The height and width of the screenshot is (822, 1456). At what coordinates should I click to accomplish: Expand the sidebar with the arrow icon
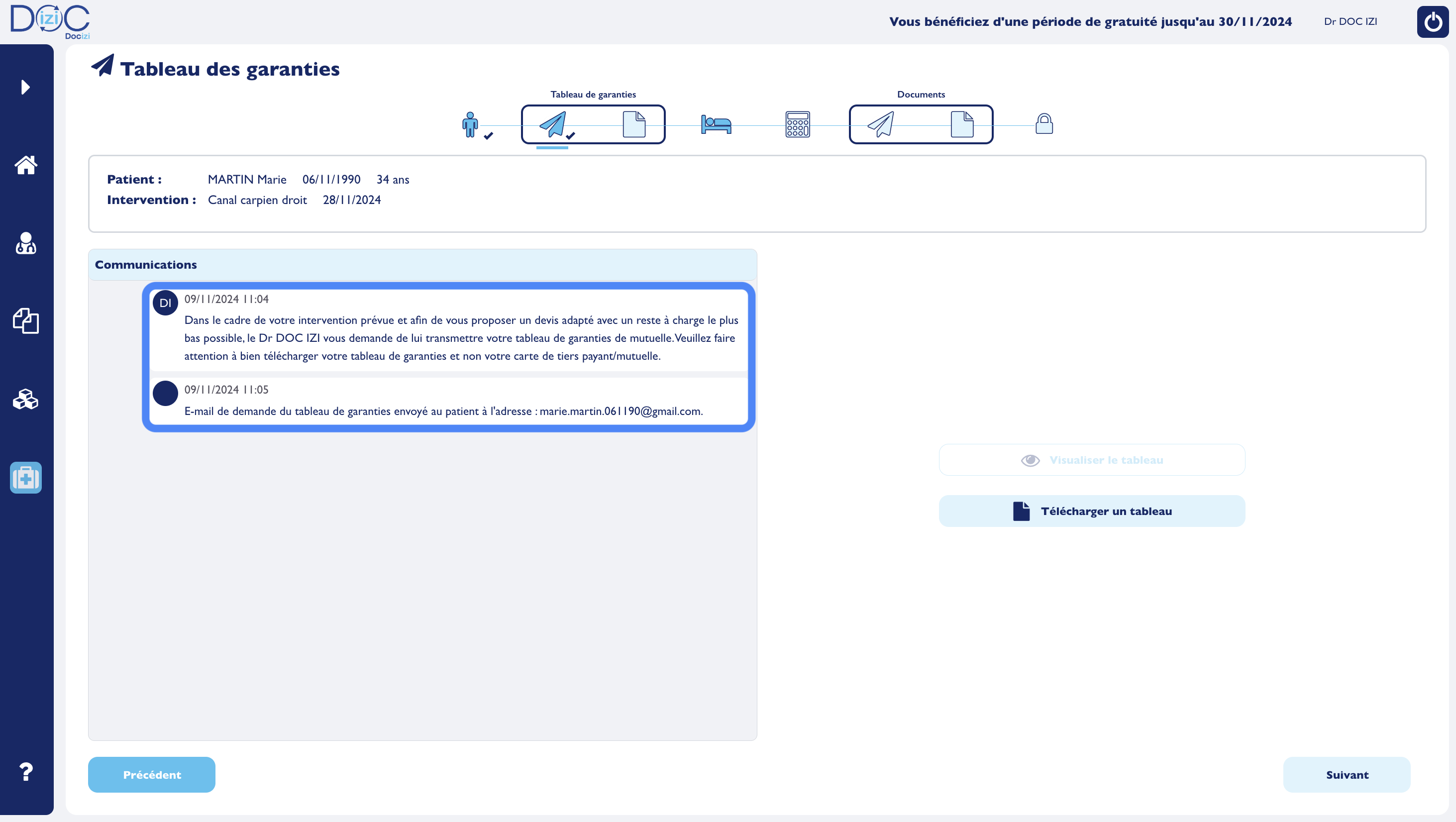[25, 87]
